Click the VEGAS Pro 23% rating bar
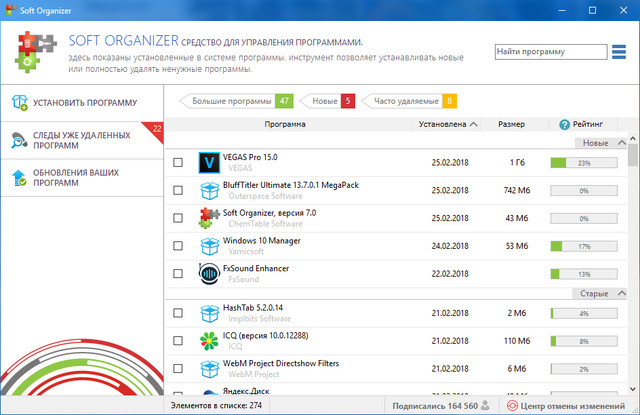640x415 pixels. pos(583,162)
